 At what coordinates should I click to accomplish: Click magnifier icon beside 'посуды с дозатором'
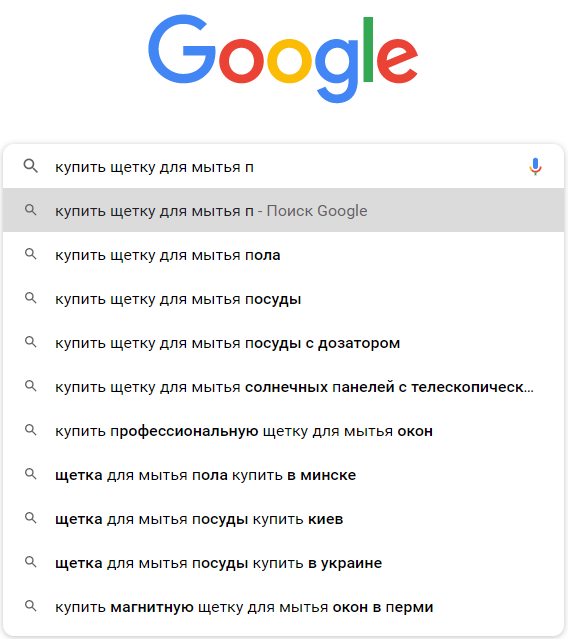[31, 342]
